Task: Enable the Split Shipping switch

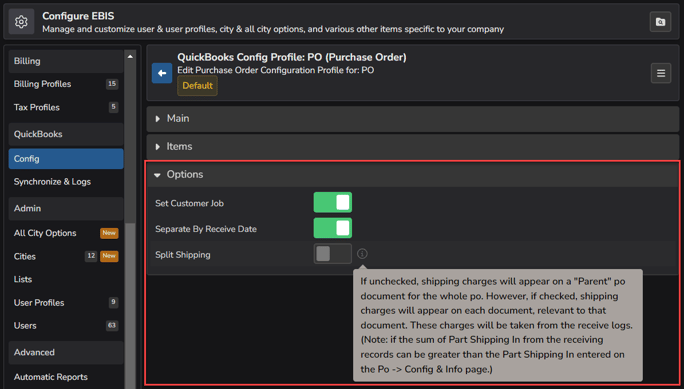Action: point(332,254)
